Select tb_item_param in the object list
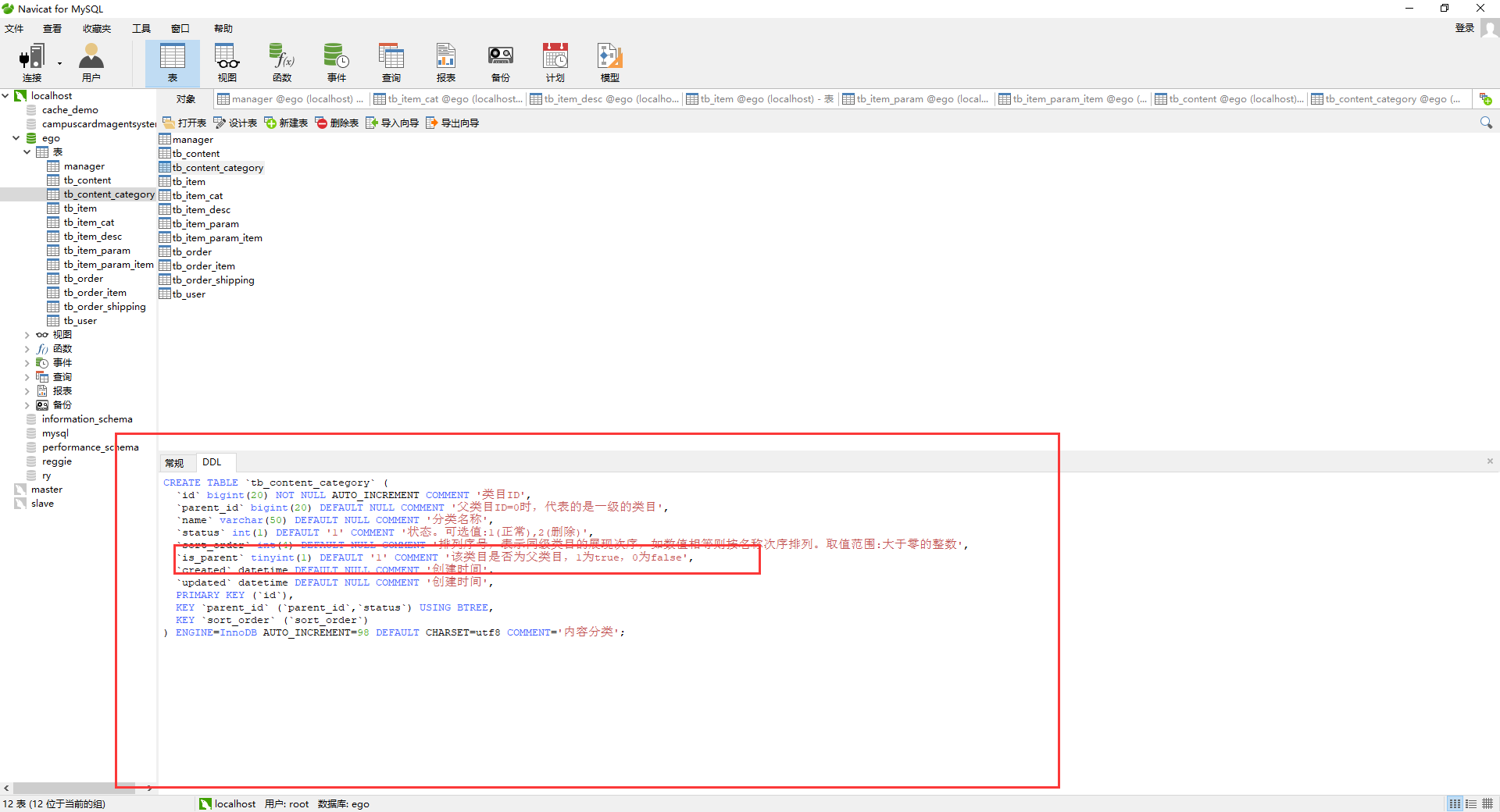The height and width of the screenshot is (812, 1500). [x=205, y=224]
